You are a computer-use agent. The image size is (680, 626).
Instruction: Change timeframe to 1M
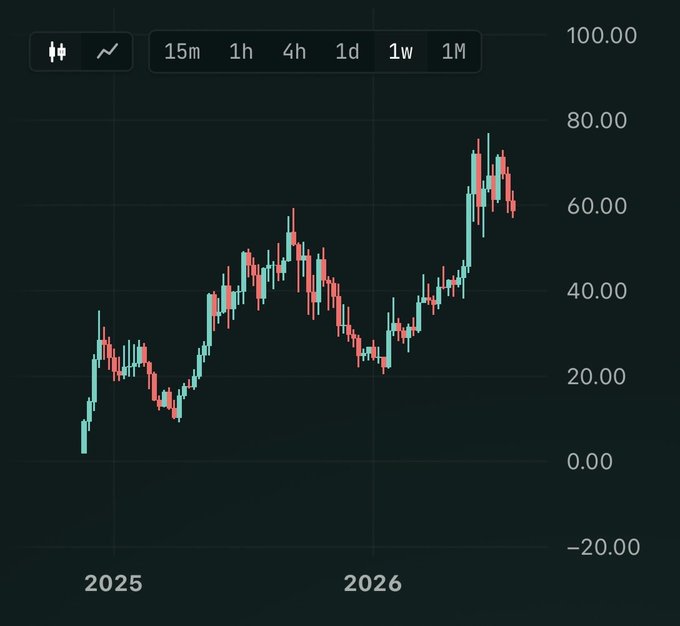pos(454,52)
